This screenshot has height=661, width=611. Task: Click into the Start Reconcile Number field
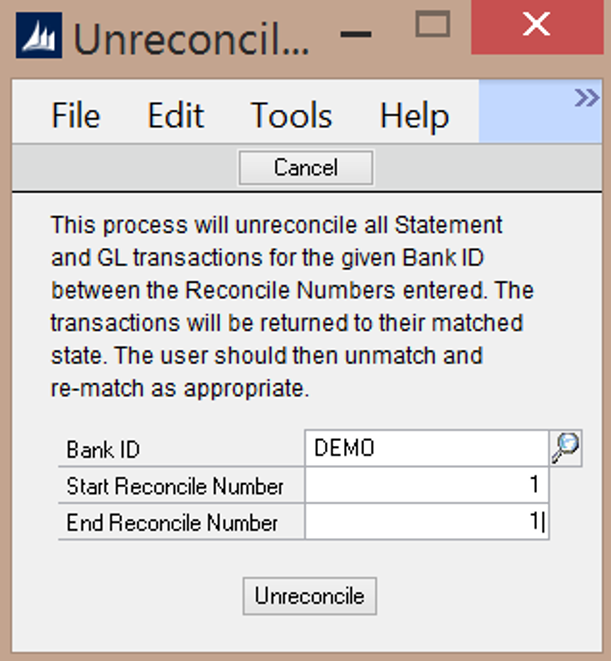[x=427, y=487]
